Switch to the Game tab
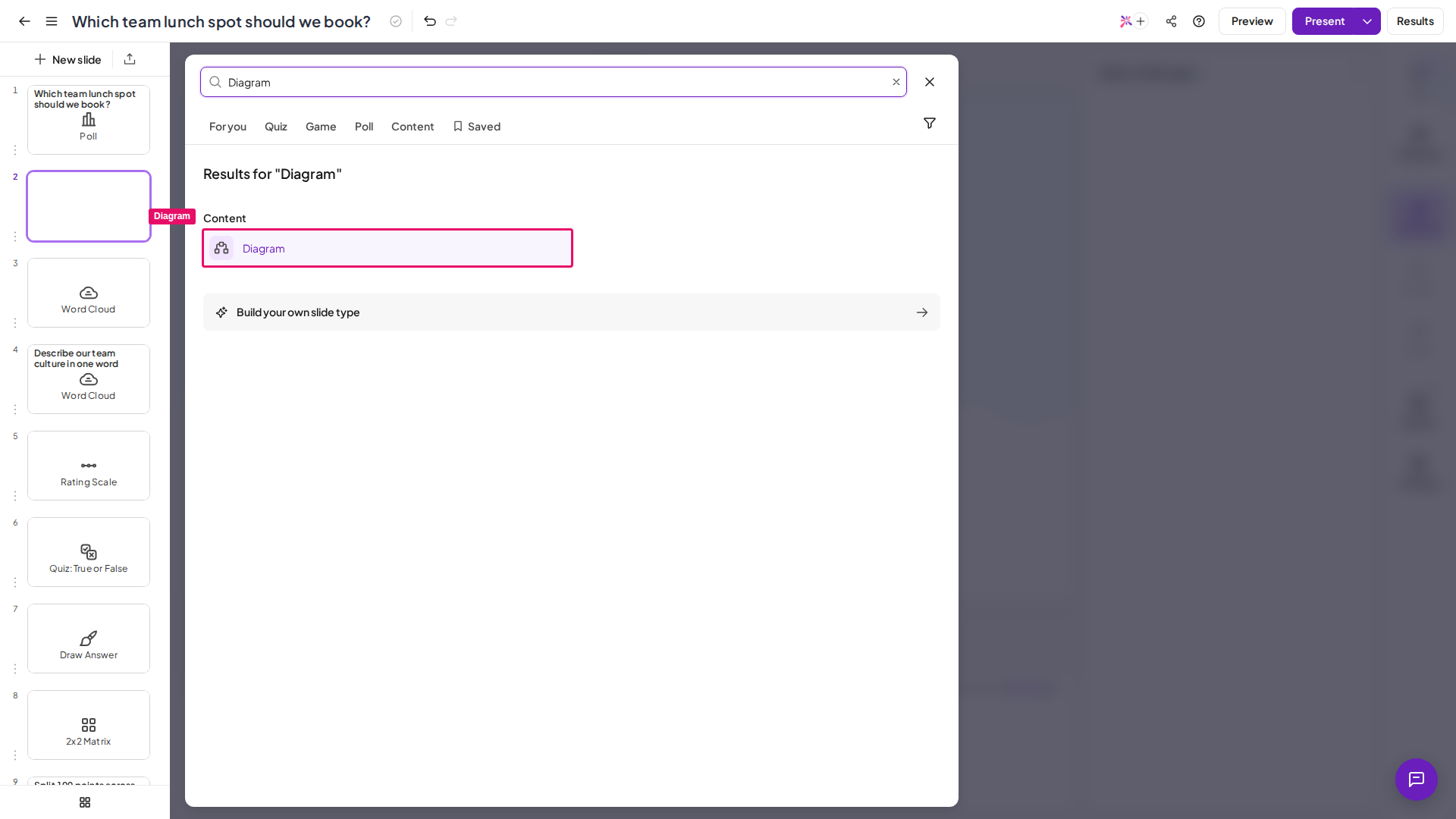Viewport: 1456px width, 819px height. 321,127
